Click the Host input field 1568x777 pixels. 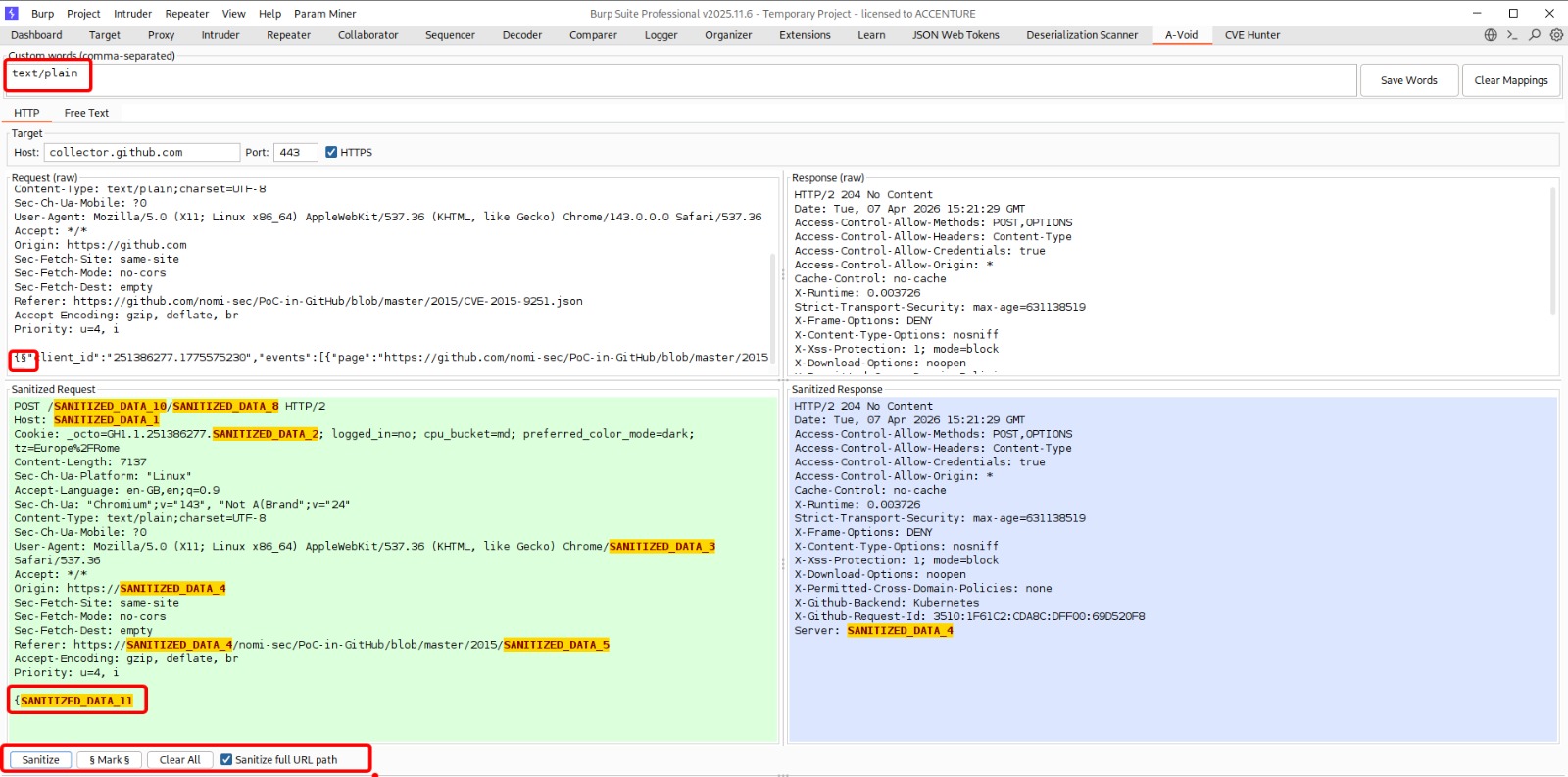coord(142,152)
